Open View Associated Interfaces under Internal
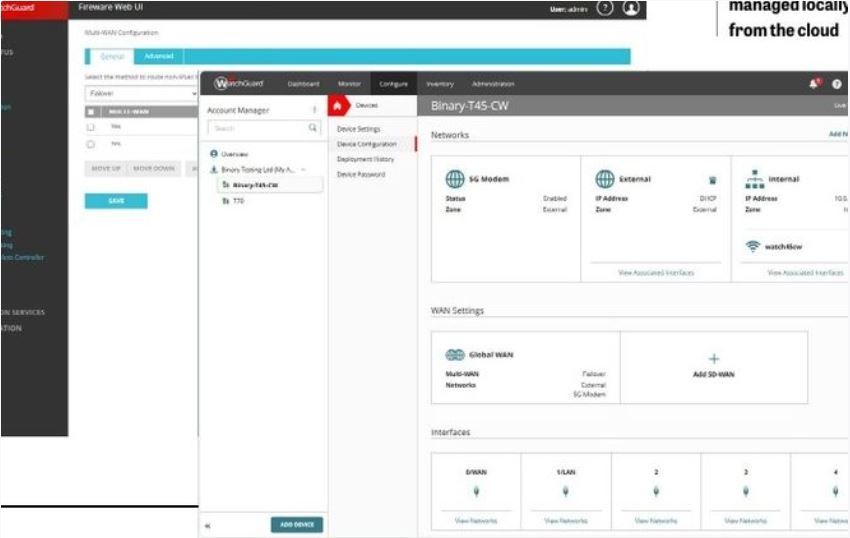The width and height of the screenshot is (850, 538). coord(806,273)
